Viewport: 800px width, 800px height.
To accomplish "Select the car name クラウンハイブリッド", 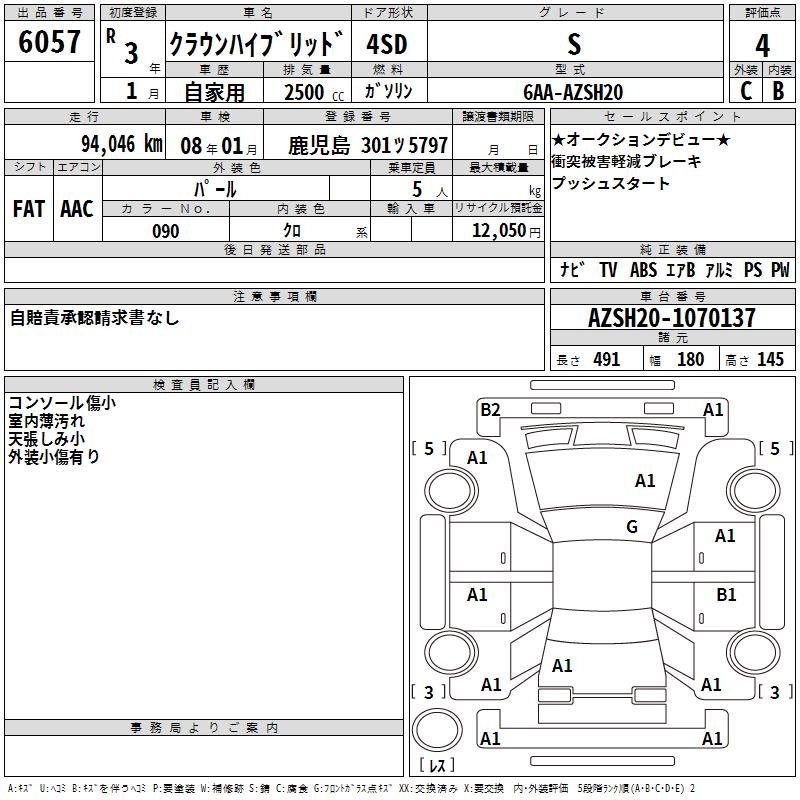I will [256, 44].
